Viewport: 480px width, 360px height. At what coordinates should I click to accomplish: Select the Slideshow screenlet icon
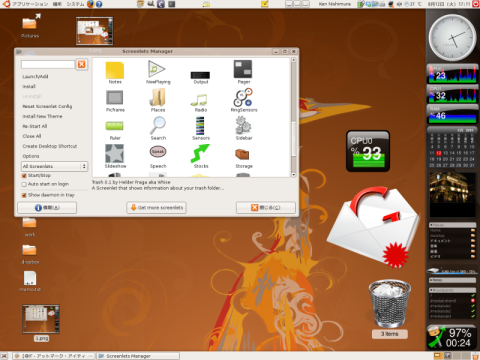pos(115,153)
